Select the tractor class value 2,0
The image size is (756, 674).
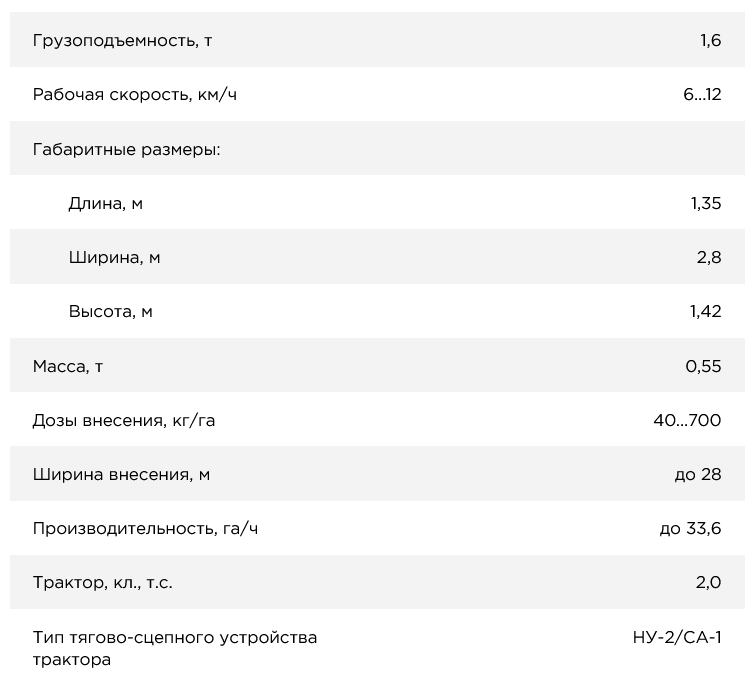(x=708, y=582)
